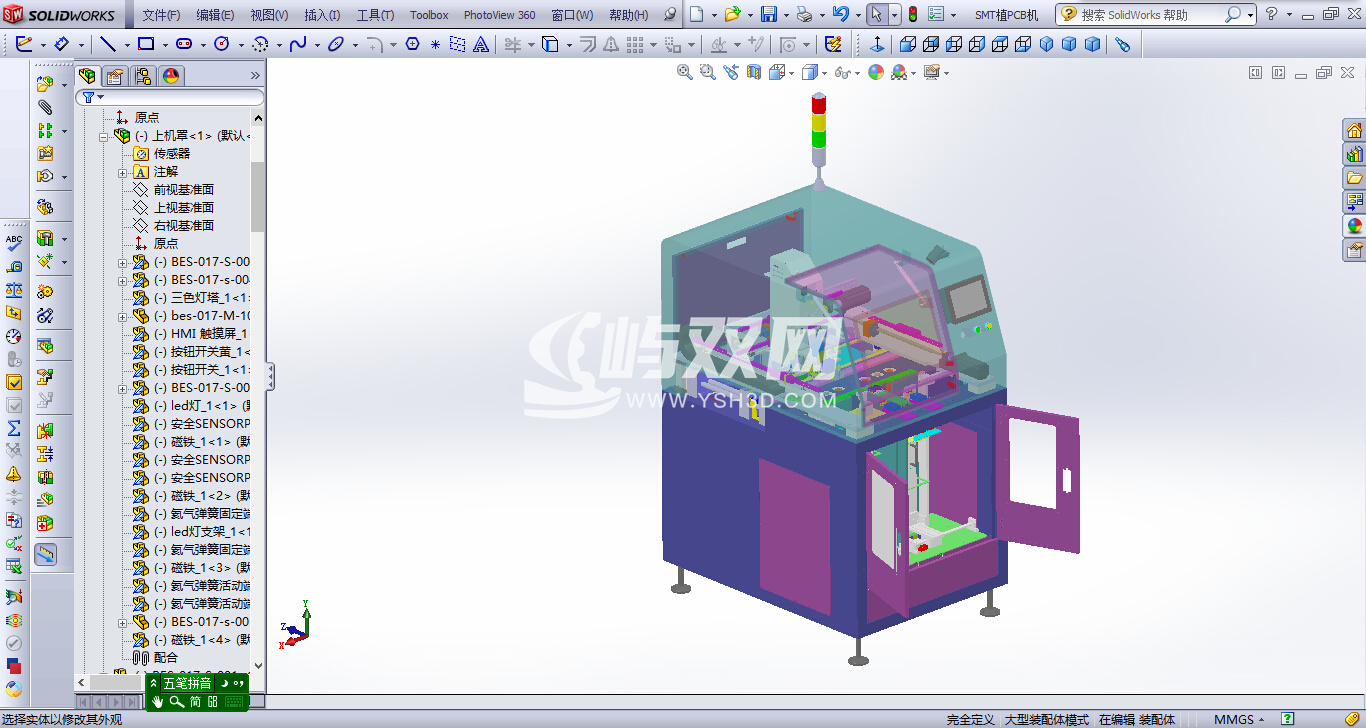Select 右视基准面 plane in tree
Image resolution: width=1366 pixels, height=728 pixels.
tap(184, 226)
